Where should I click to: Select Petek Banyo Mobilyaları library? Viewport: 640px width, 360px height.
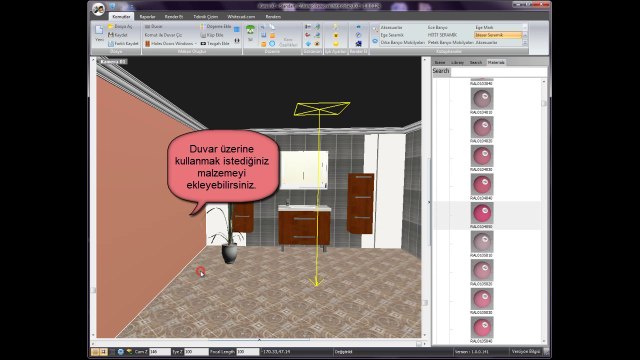pos(451,42)
